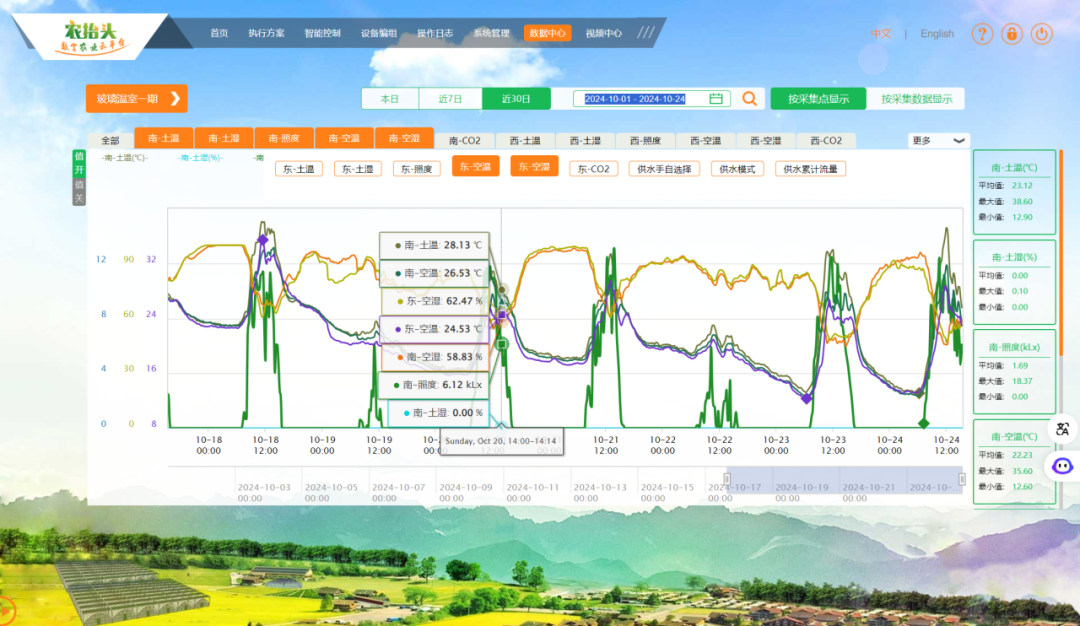Open the purple chatbot assistant icon
The width and height of the screenshot is (1080, 626).
click(1061, 466)
